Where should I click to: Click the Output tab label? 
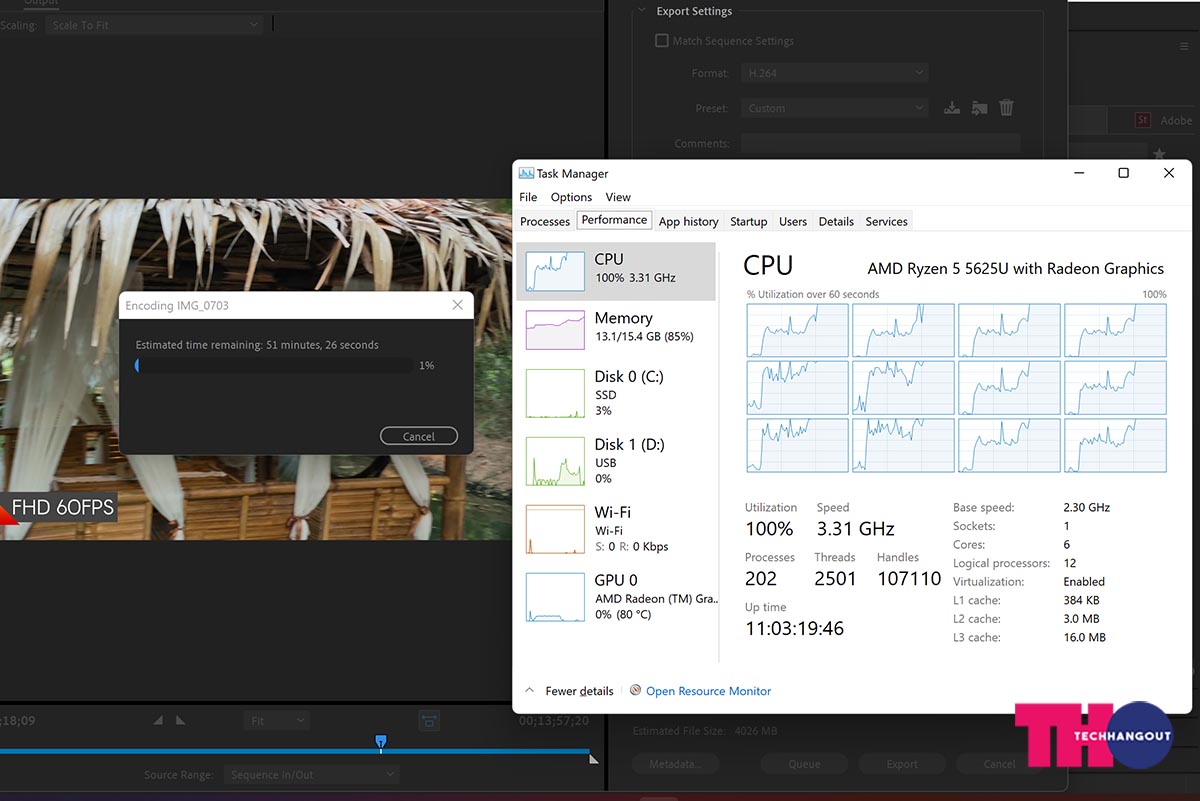pyautogui.click(x=41, y=3)
